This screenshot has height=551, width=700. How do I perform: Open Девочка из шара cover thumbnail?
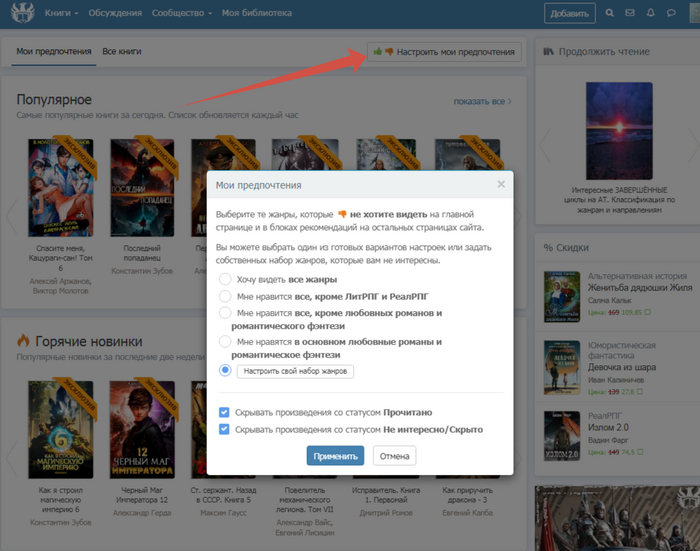click(562, 367)
